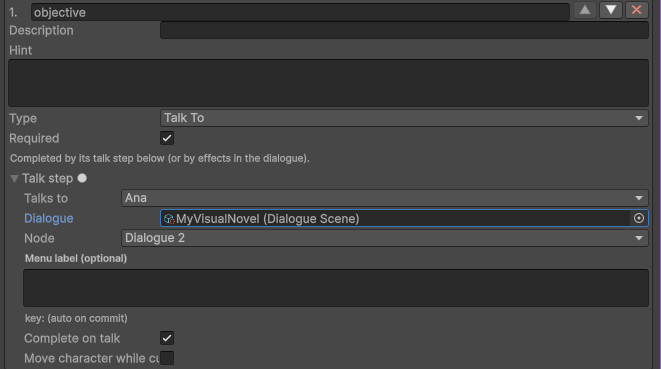The width and height of the screenshot is (661, 369).
Task: Click the key: (auto on commit) text
Action: 76,318
